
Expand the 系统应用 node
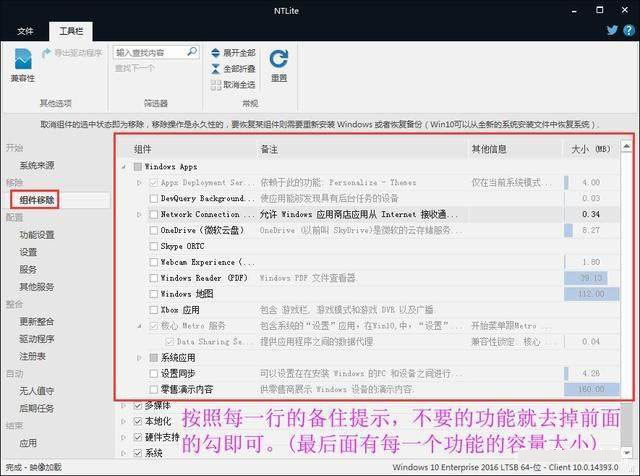(x=139, y=358)
